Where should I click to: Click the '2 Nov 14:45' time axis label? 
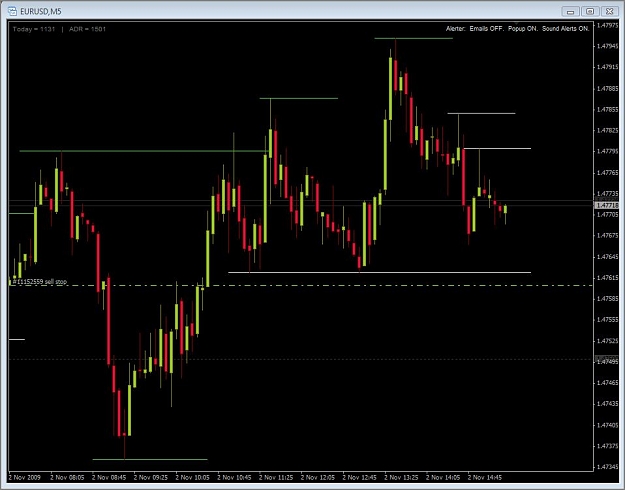[x=484, y=477]
